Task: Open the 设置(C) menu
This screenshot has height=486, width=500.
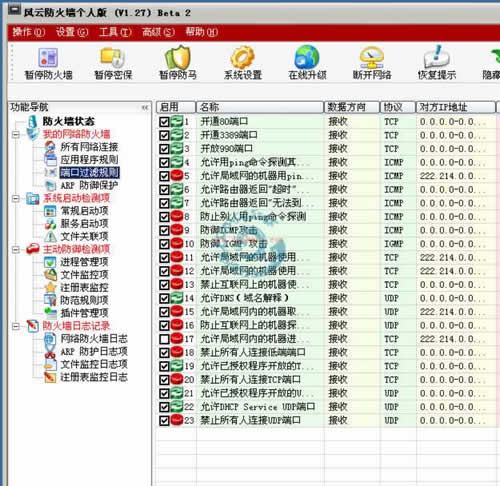Action: 72,32
